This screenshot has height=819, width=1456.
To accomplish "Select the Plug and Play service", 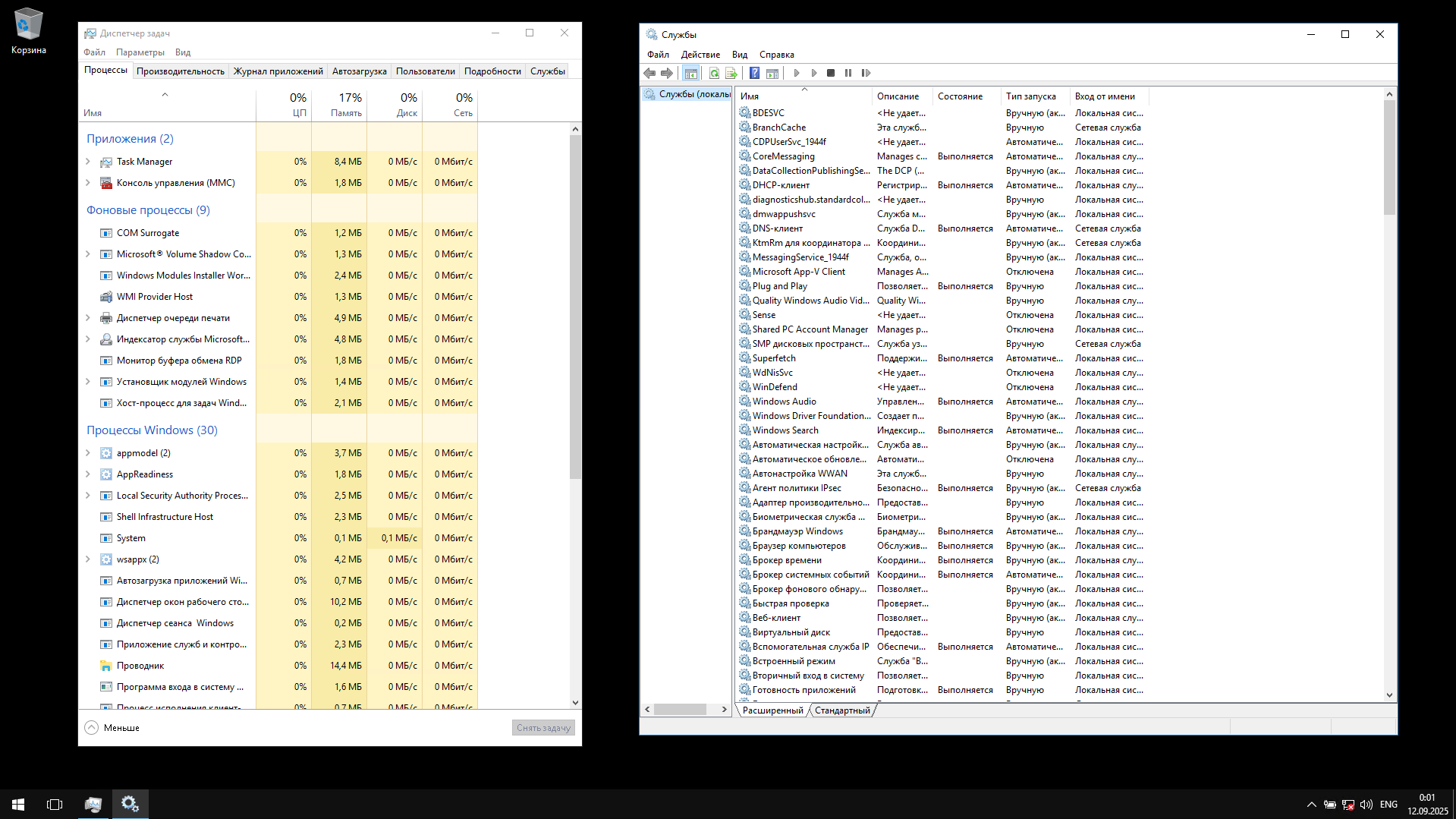I will pyautogui.click(x=943, y=286).
